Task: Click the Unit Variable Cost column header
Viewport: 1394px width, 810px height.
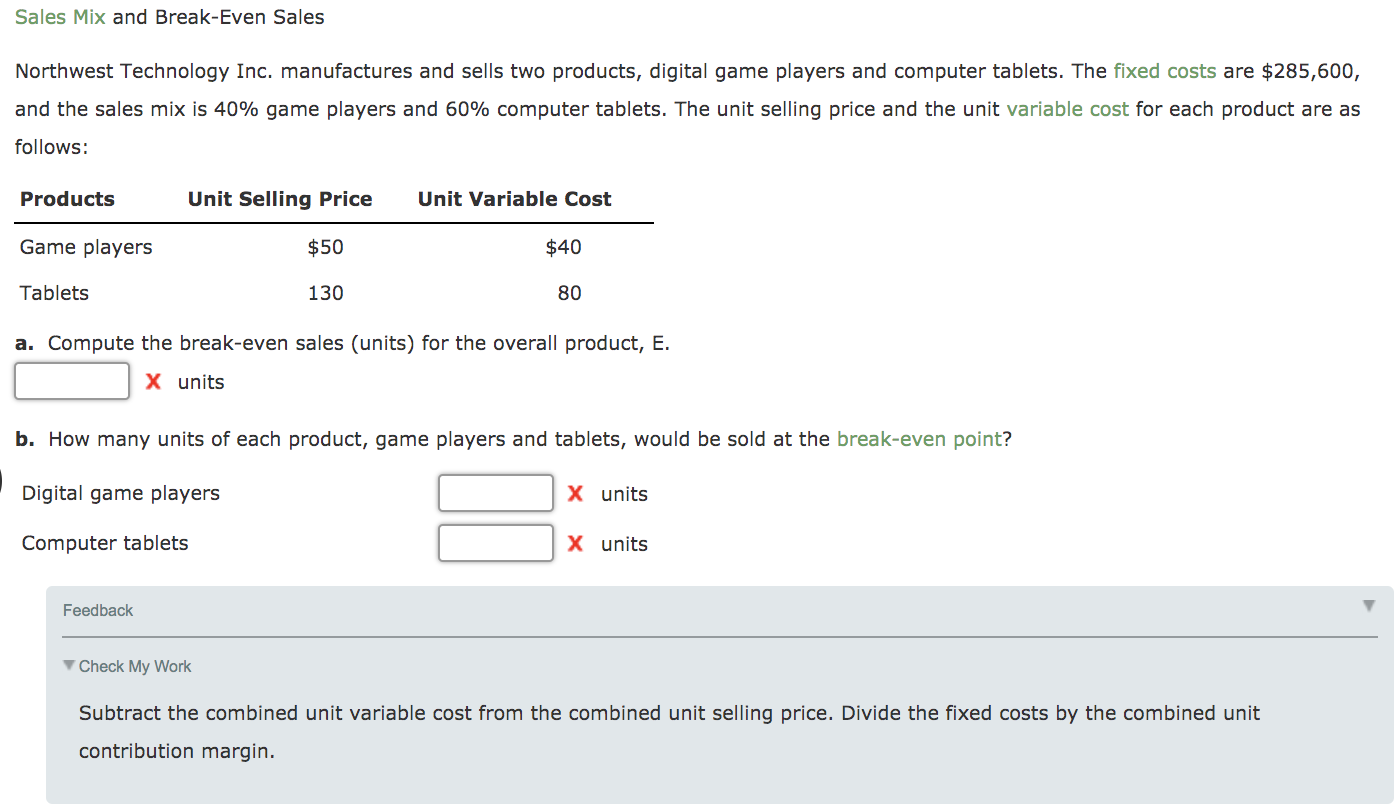Action: [514, 199]
